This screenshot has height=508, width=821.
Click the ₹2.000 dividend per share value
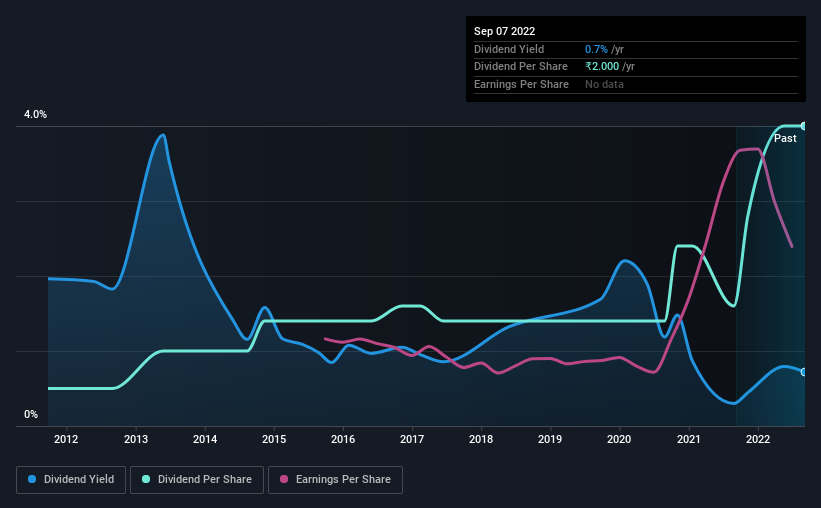[x=602, y=67]
